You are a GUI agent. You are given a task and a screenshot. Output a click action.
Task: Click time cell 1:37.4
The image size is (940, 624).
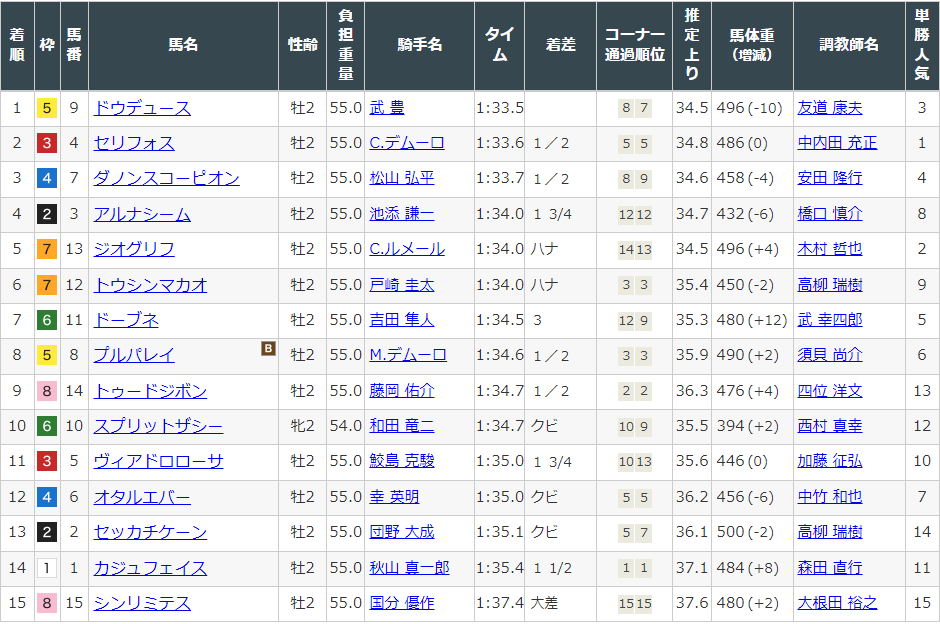tap(500, 603)
